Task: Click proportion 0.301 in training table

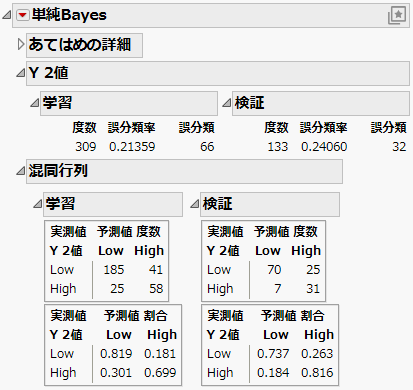Action: [116, 373]
